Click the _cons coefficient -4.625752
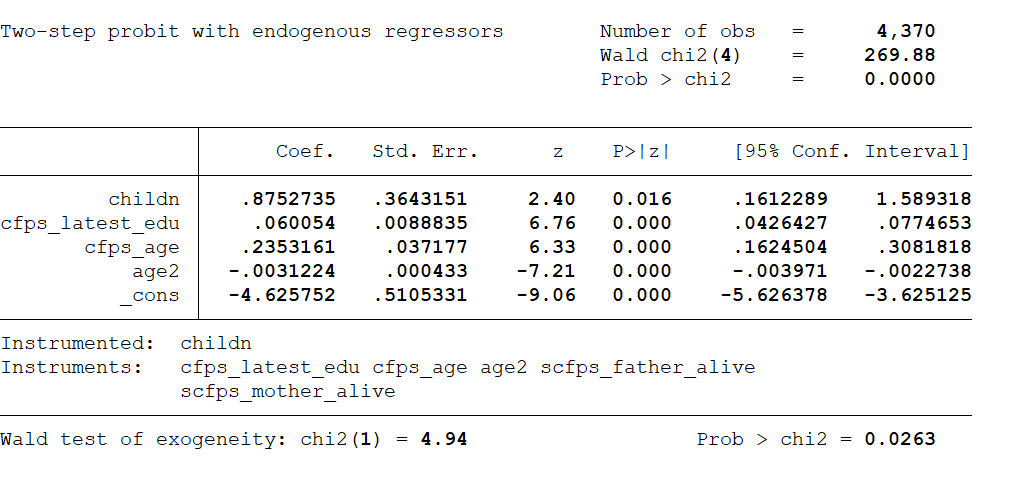This screenshot has height=483, width=1024. [x=282, y=295]
